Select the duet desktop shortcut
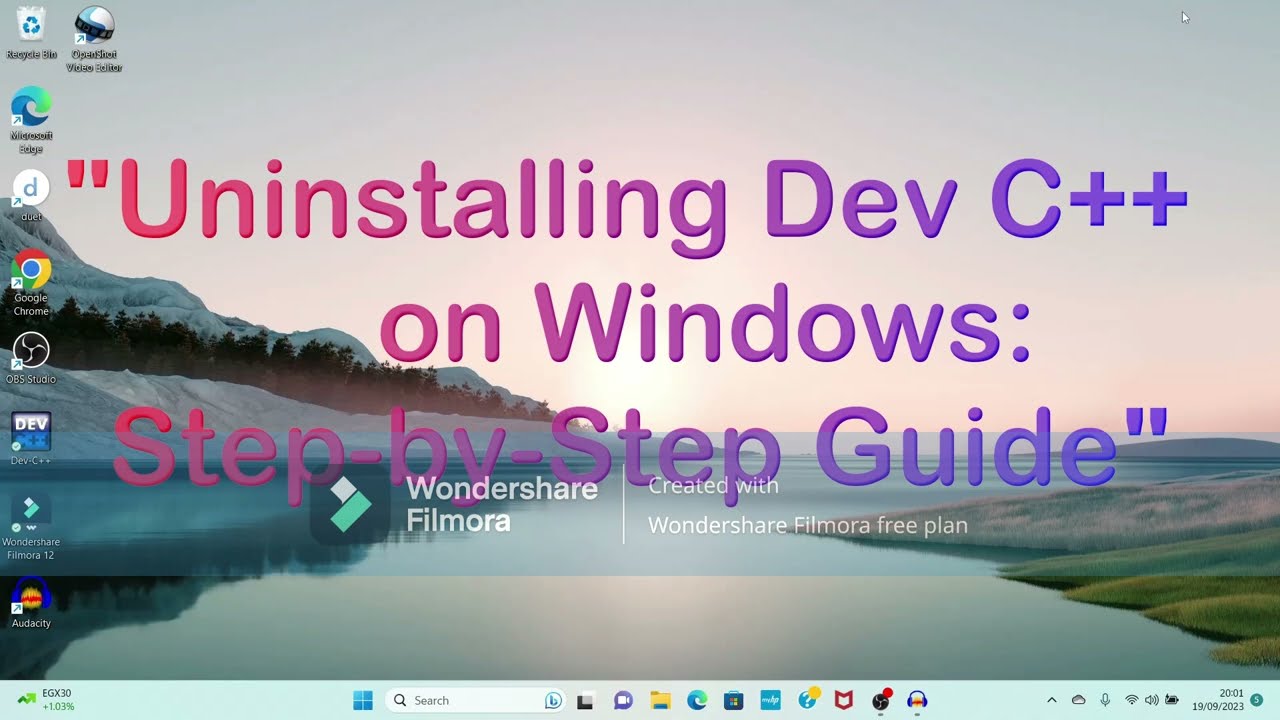Image resolution: width=1280 pixels, height=720 pixels. (31, 194)
